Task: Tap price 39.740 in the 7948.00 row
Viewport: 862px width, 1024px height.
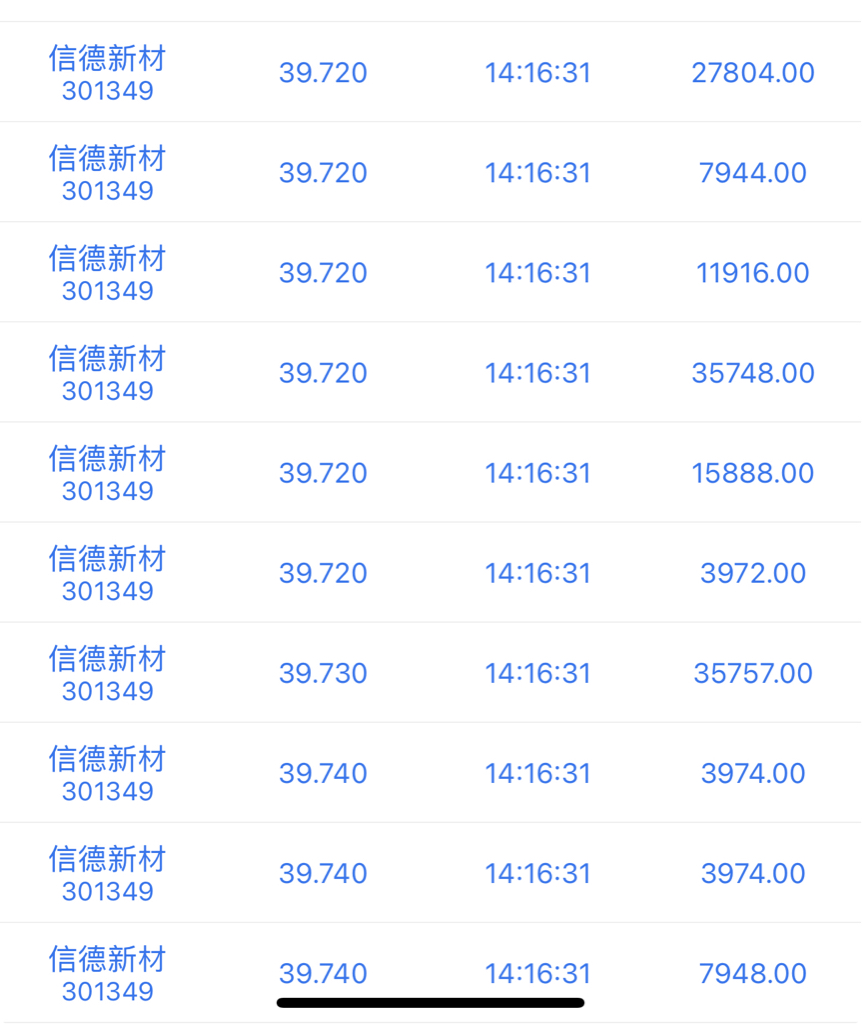Action: point(323,974)
